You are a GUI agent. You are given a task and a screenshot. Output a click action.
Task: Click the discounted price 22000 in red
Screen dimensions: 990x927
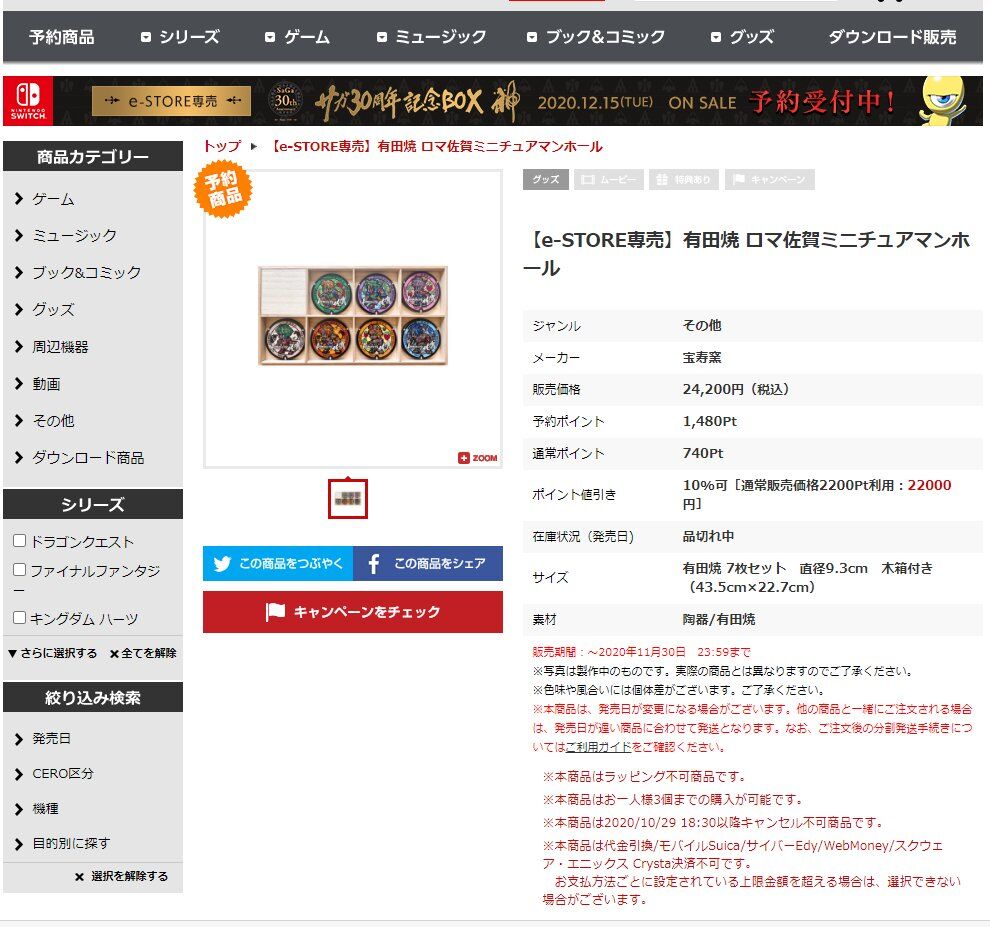tap(929, 485)
